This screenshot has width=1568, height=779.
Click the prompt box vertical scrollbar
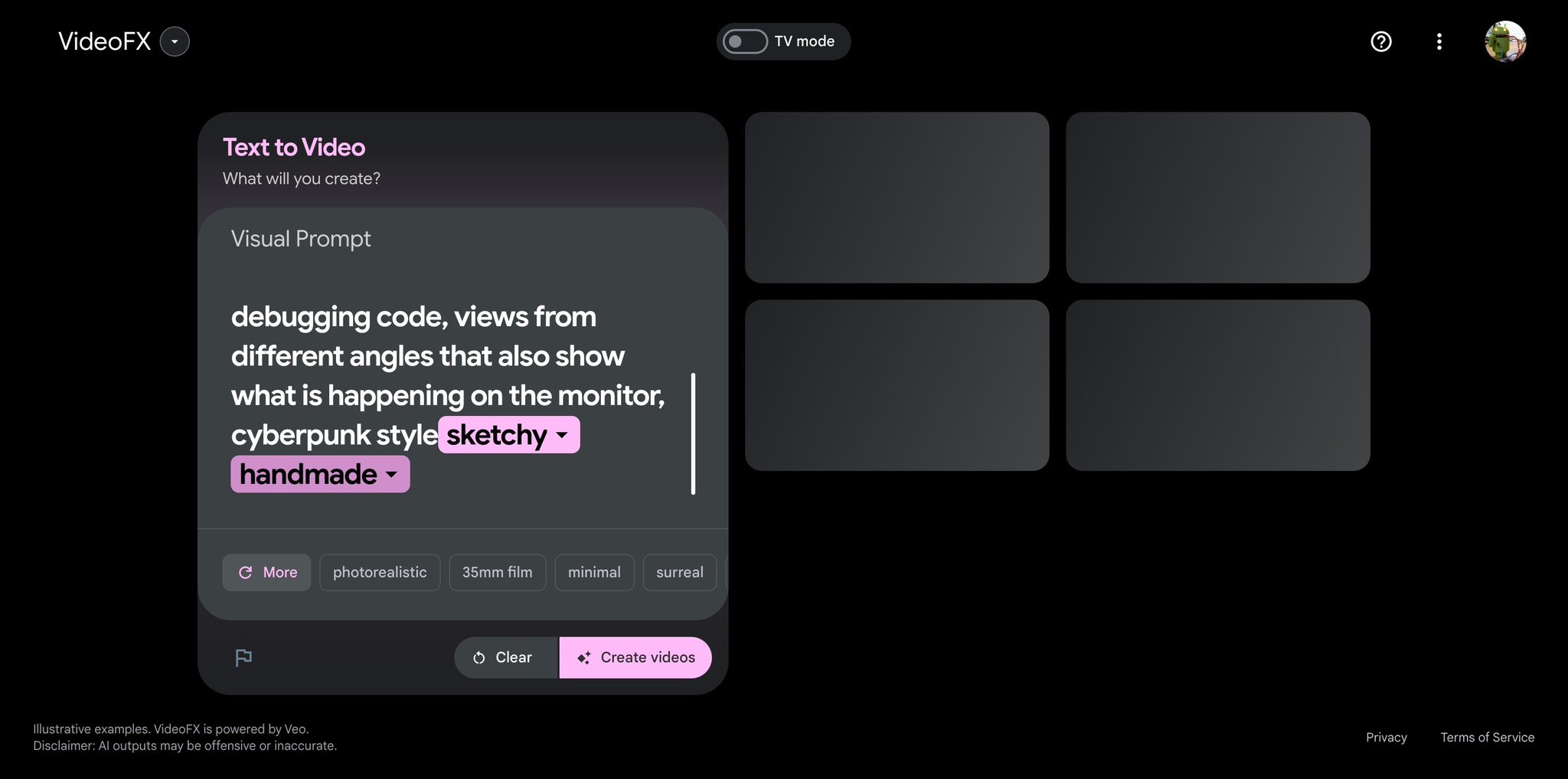tap(693, 434)
